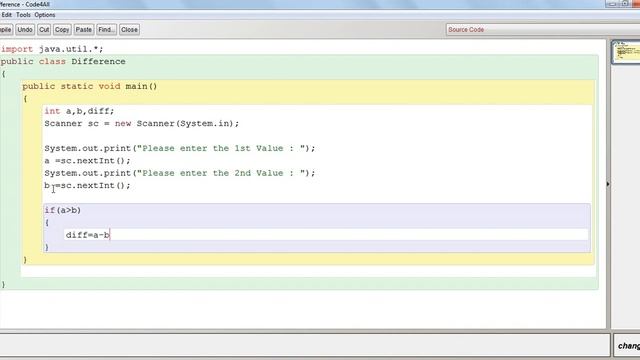This screenshot has height=360, width=640.
Task: Open the Source Code view dropdown
Action: tap(543, 29)
